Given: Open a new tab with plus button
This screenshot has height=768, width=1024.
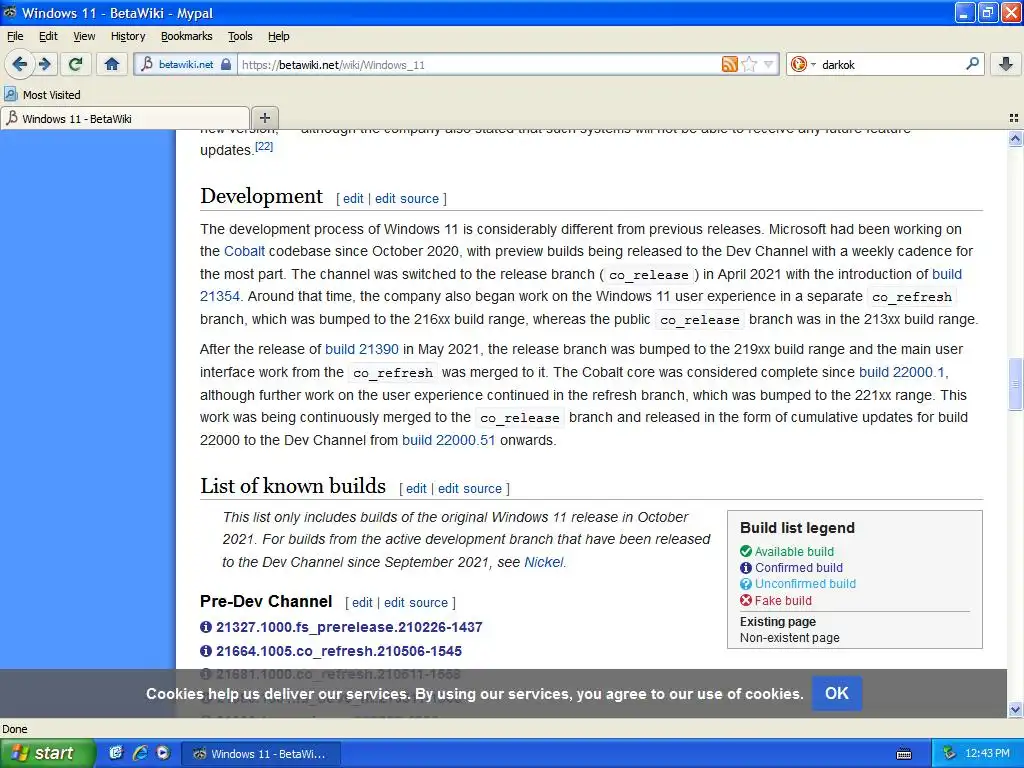Looking at the screenshot, I should 264,118.
